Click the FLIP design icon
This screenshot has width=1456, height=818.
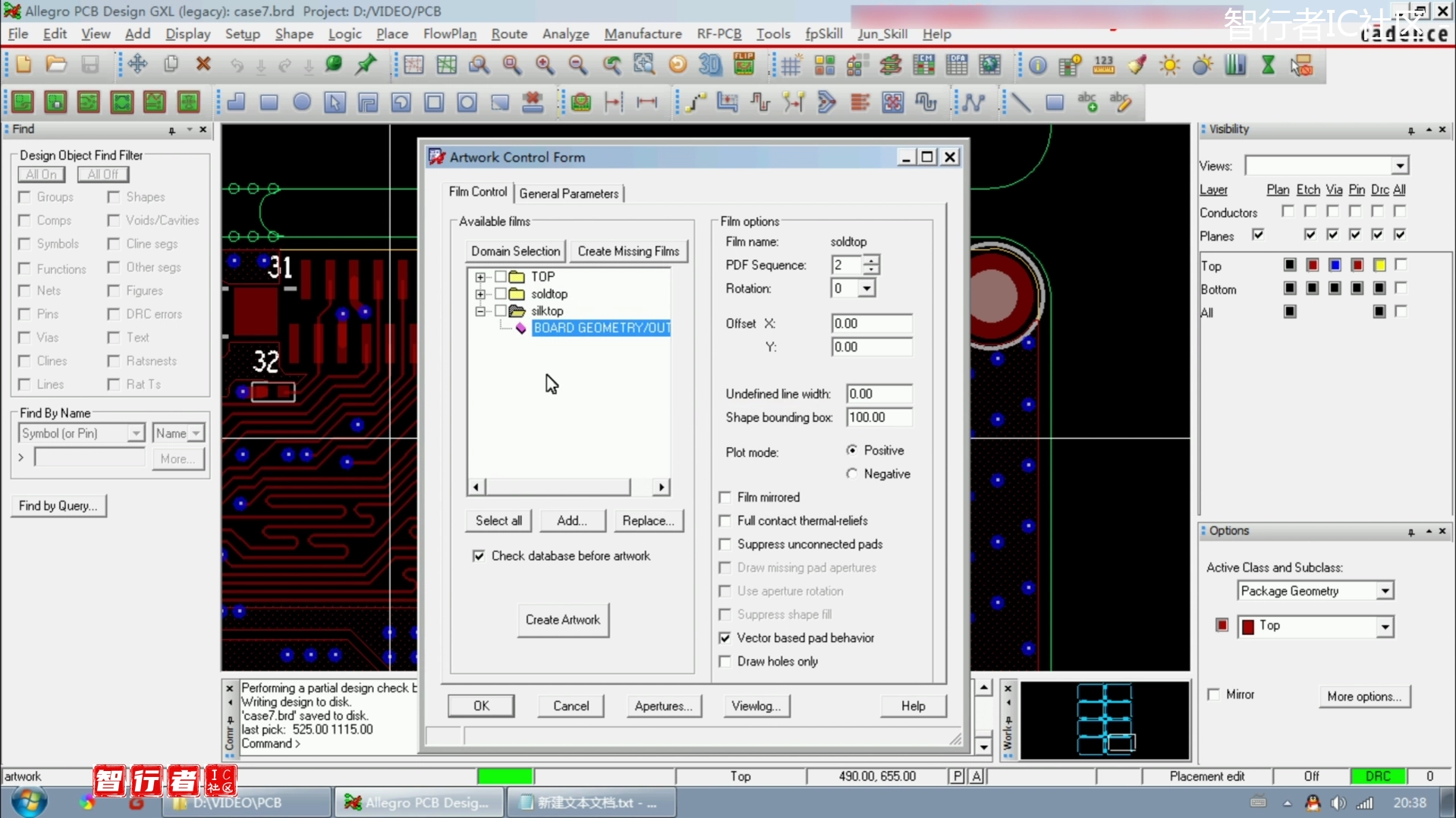click(744, 64)
